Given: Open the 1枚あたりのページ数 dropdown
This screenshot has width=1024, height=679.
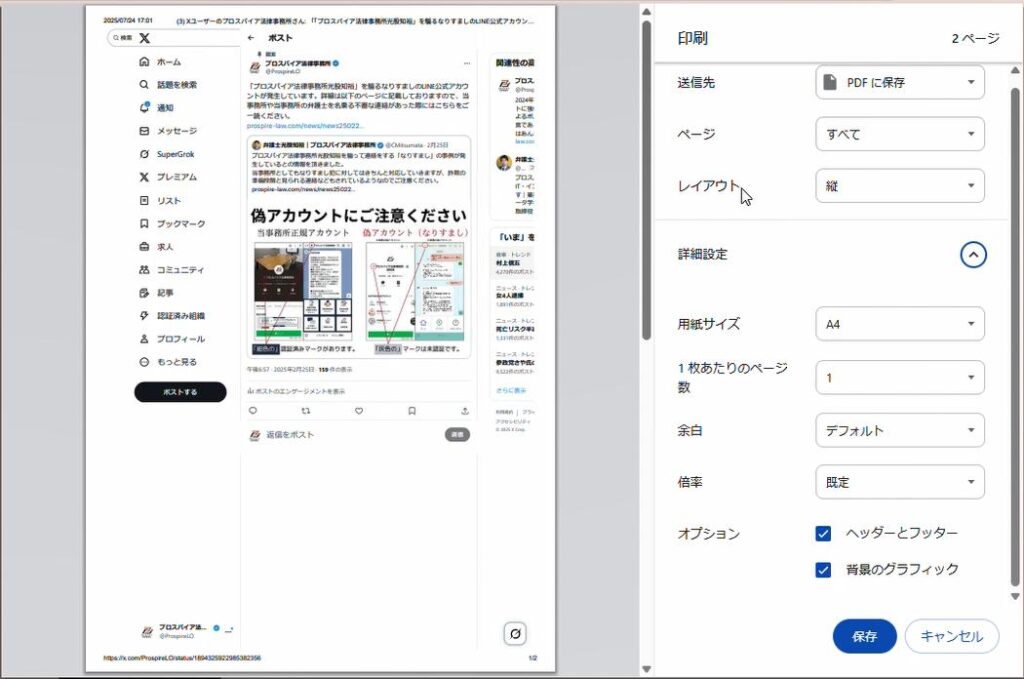Looking at the screenshot, I should tap(899, 377).
